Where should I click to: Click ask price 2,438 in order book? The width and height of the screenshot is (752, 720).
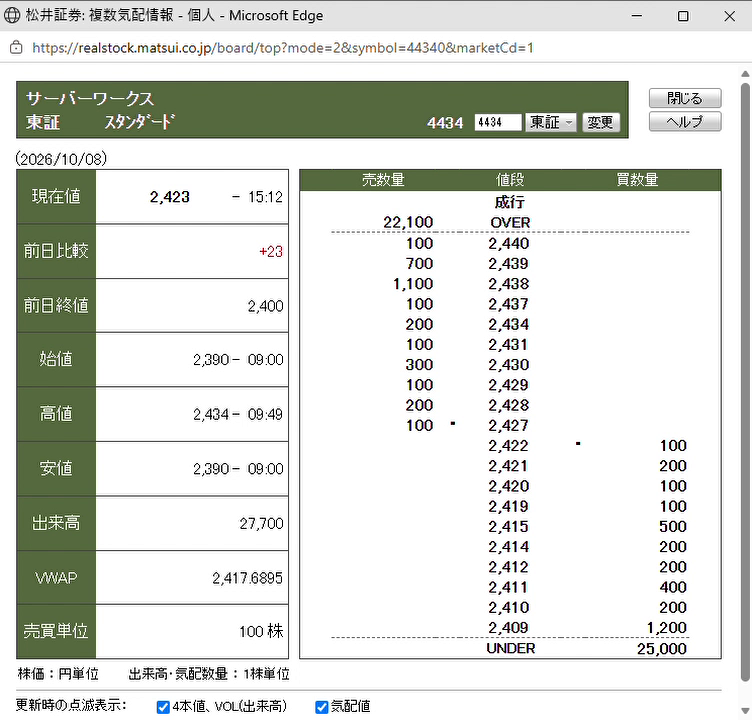[508, 284]
